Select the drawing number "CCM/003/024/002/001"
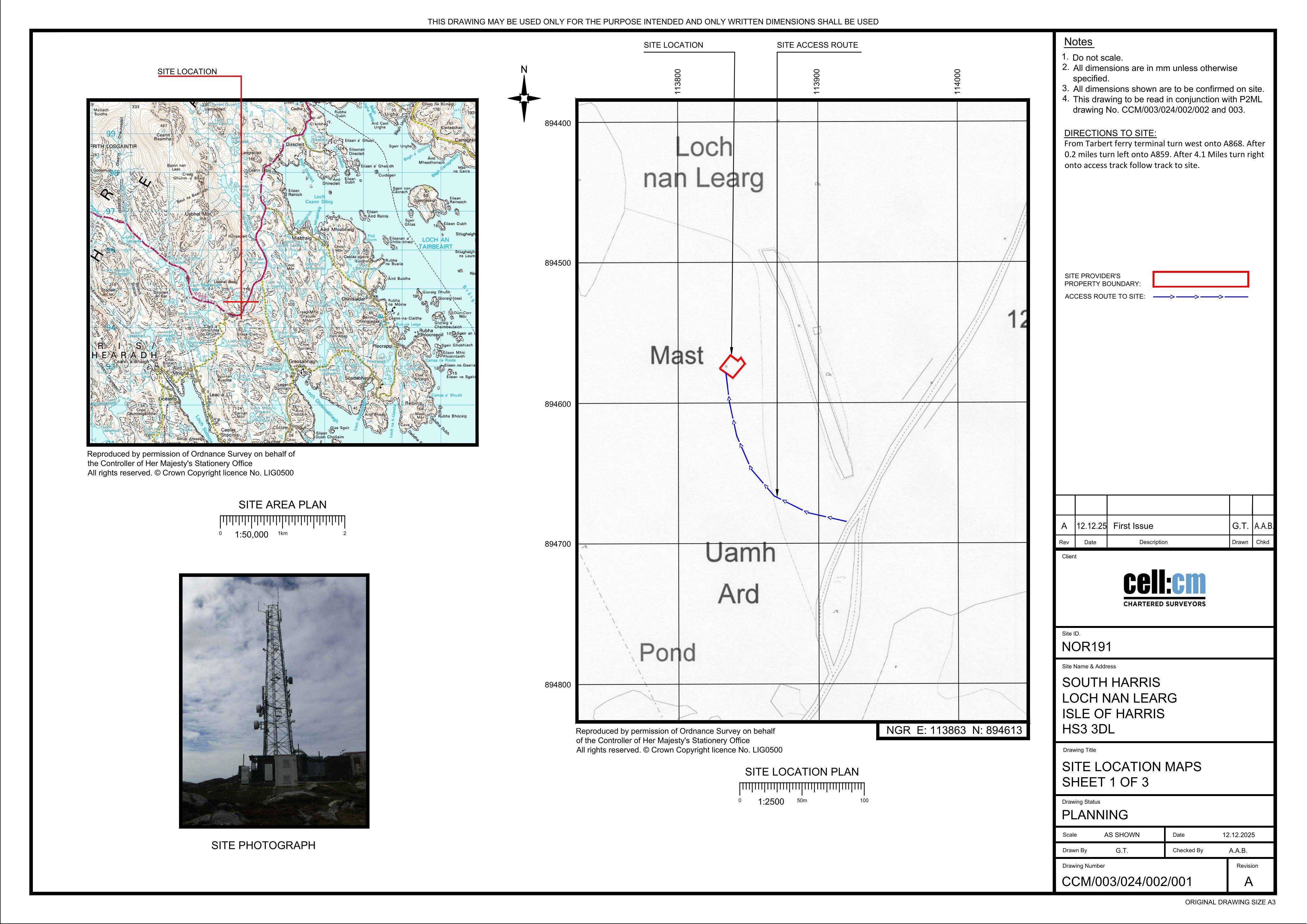This screenshot has width=1307, height=924. [1126, 882]
